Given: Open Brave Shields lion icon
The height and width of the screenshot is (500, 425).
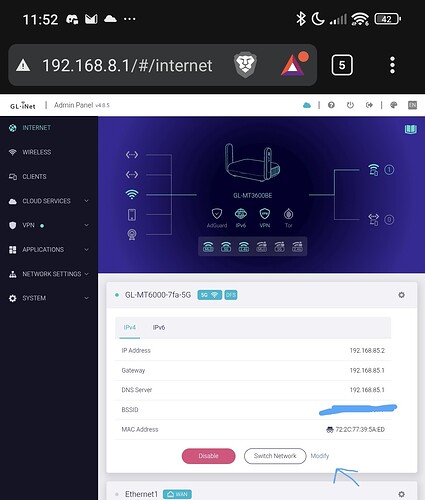Looking at the screenshot, I should (245, 65).
